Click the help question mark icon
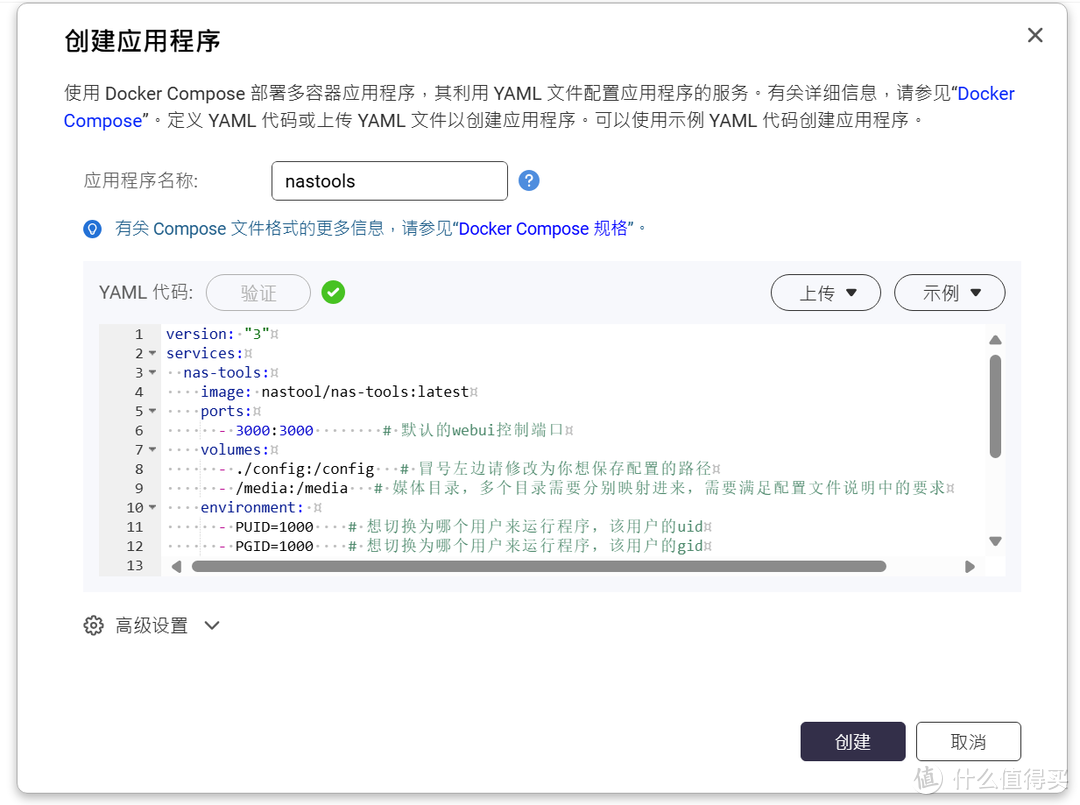 click(528, 180)
